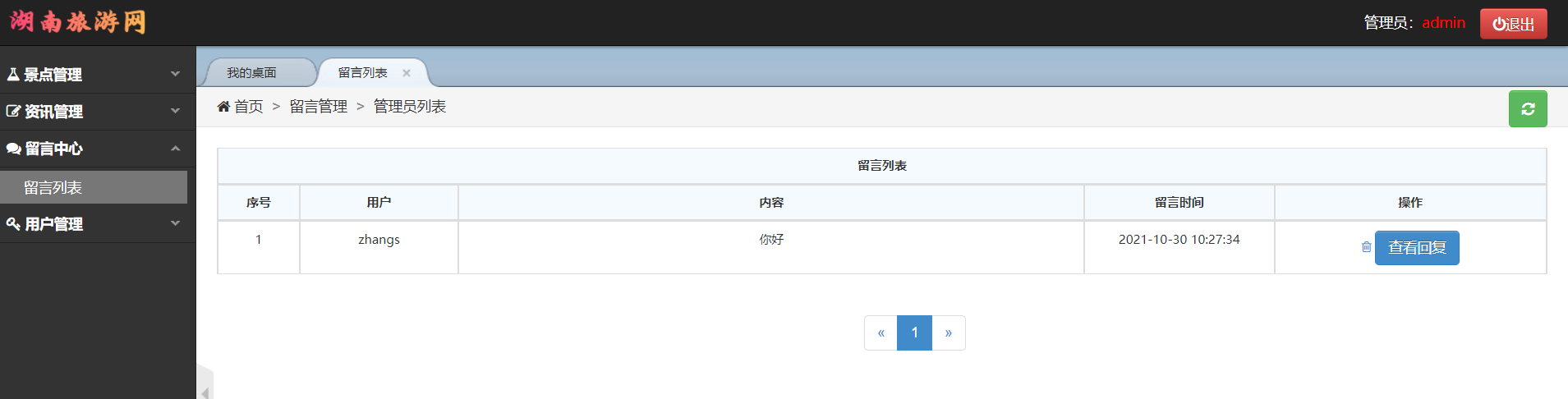The height and width of the screenshot is (399, 1568).
Task: Close the 留言列表 tab with its x icon
Action: 406,73
